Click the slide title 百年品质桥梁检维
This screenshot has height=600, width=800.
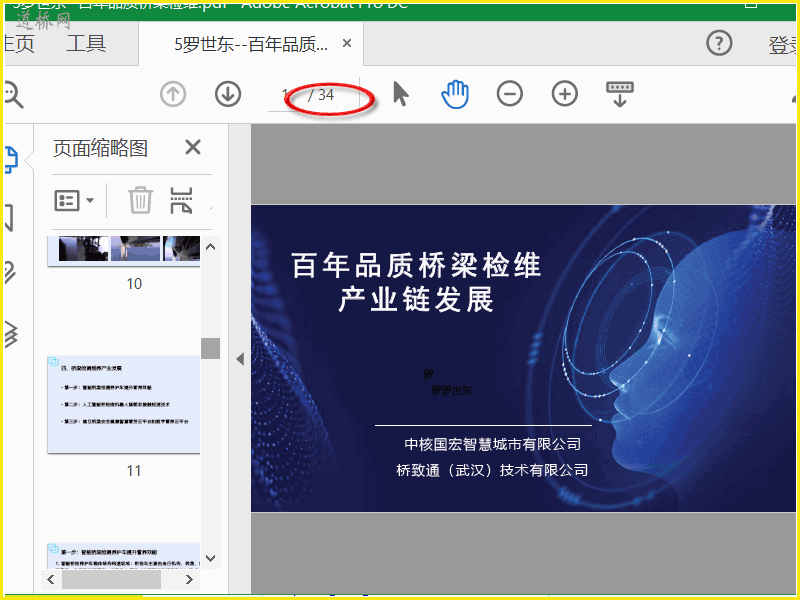tap(416, 265)
